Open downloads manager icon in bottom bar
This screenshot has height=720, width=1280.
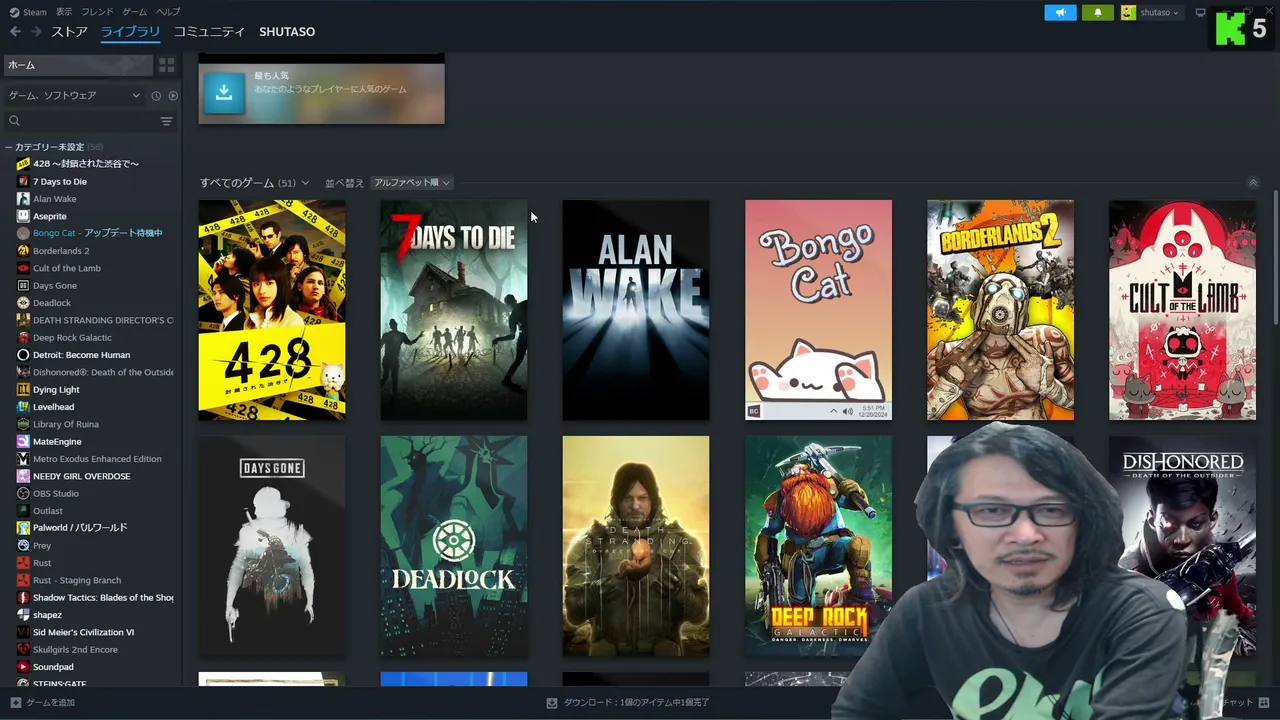point(552,703)
